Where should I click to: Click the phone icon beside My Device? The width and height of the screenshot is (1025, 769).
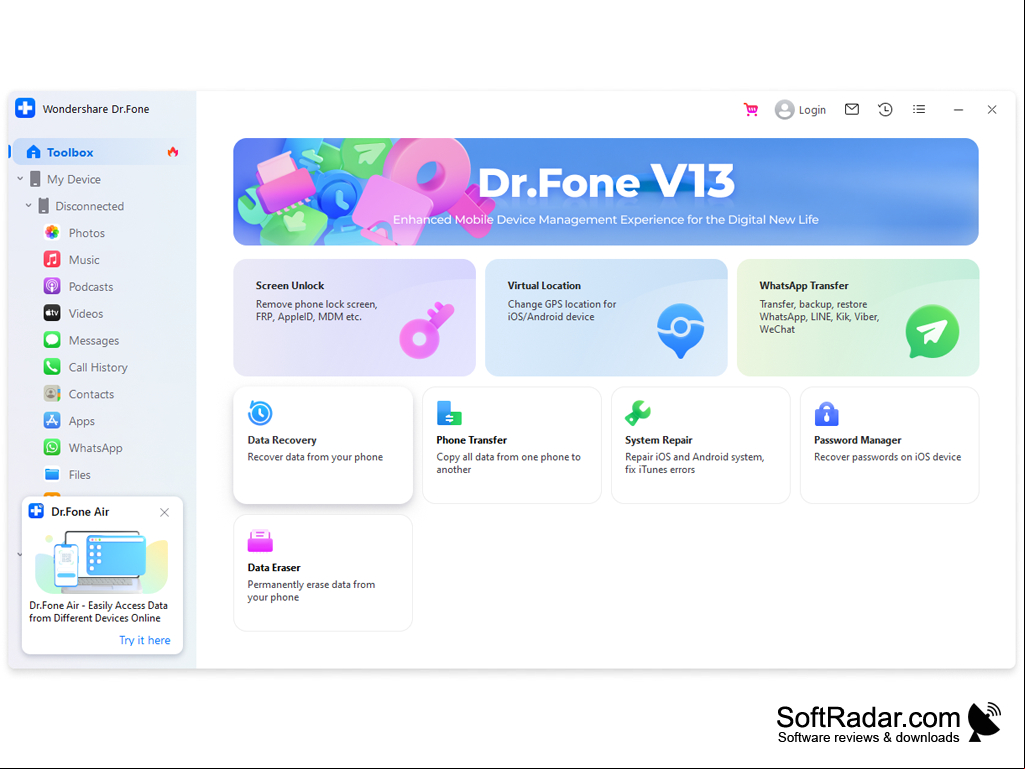click(x=35, y=179)
